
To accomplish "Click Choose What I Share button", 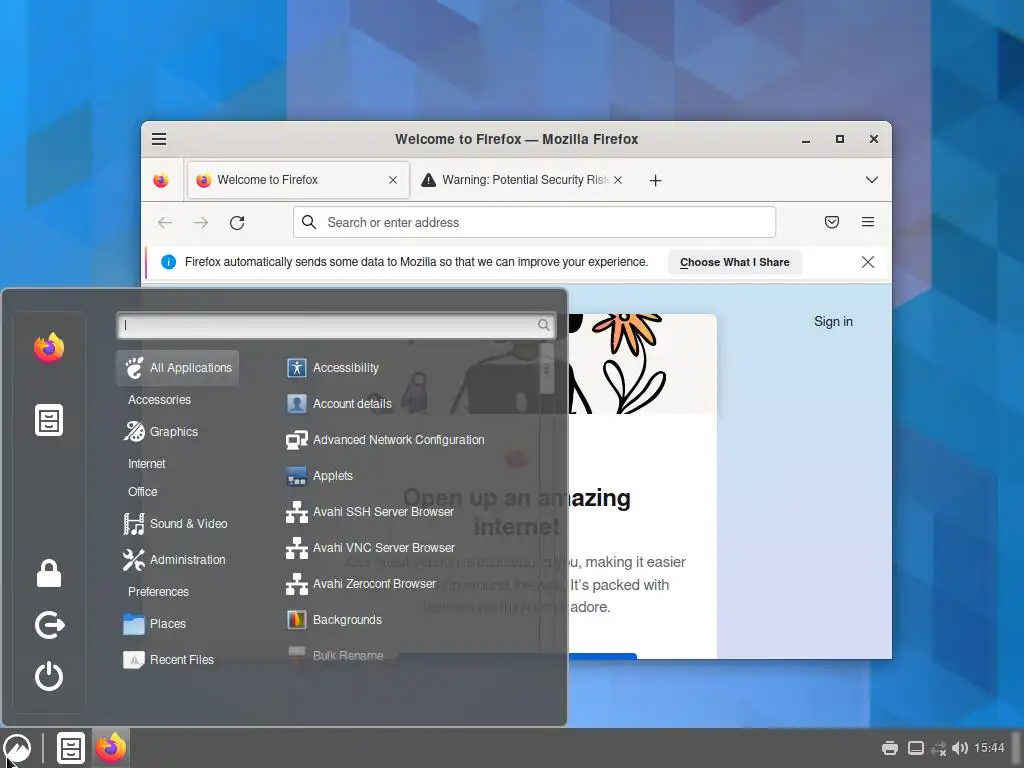I will click(x=735, y=263).
